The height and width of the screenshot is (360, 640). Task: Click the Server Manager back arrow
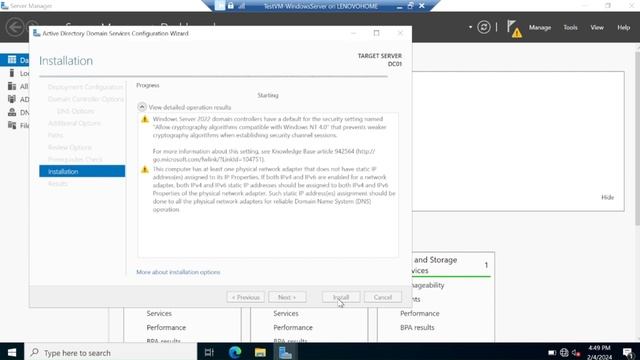[15, 27]
